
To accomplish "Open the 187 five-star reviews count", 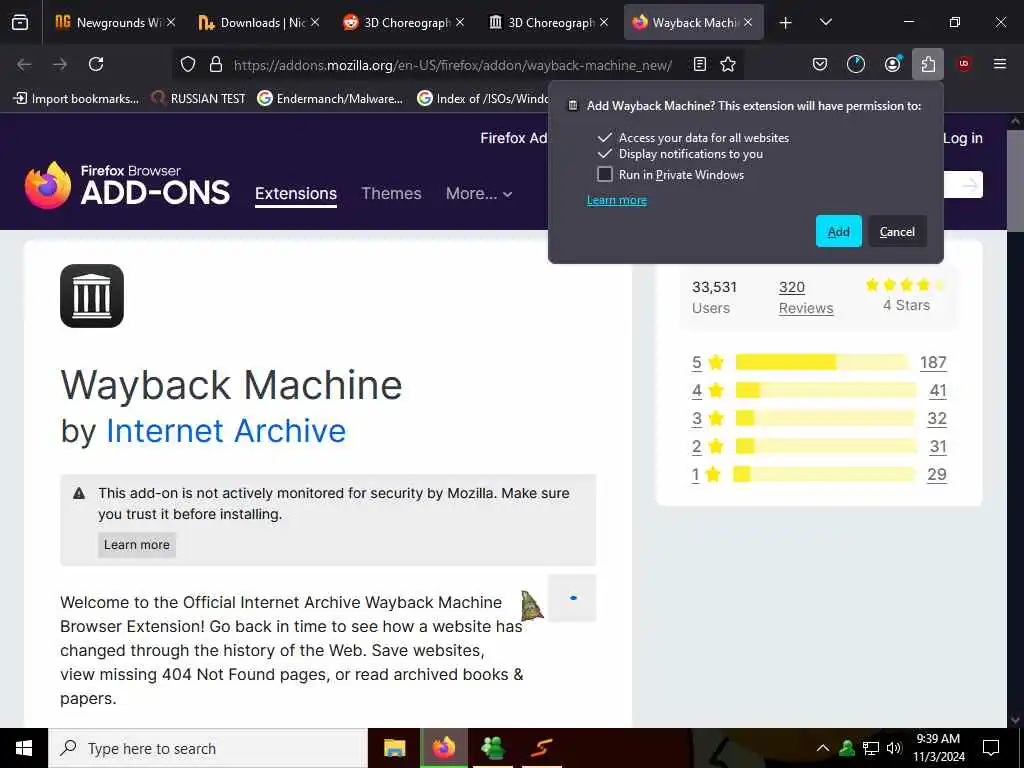I will click(x=933, y=362).
